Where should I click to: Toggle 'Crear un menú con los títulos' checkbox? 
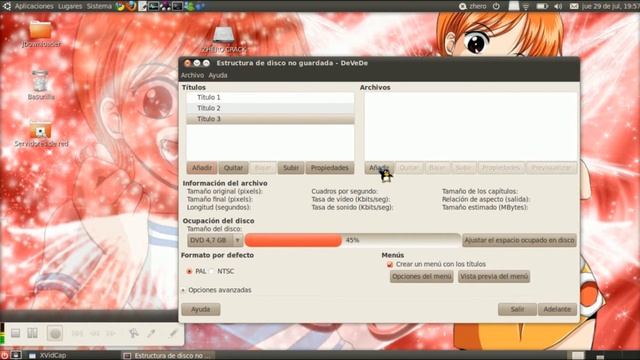pos(390,264)
